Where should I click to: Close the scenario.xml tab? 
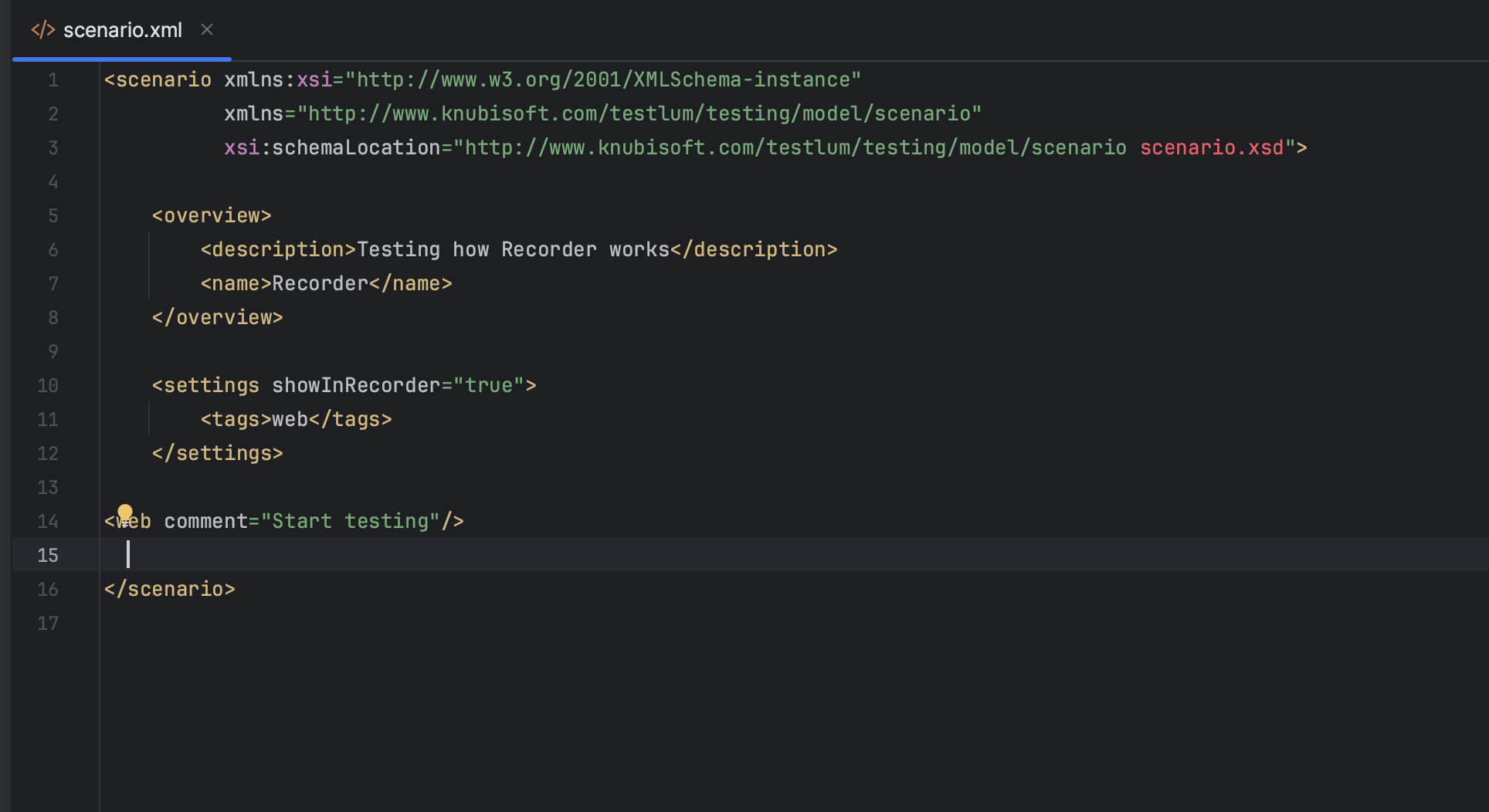(x=206, y=29)
